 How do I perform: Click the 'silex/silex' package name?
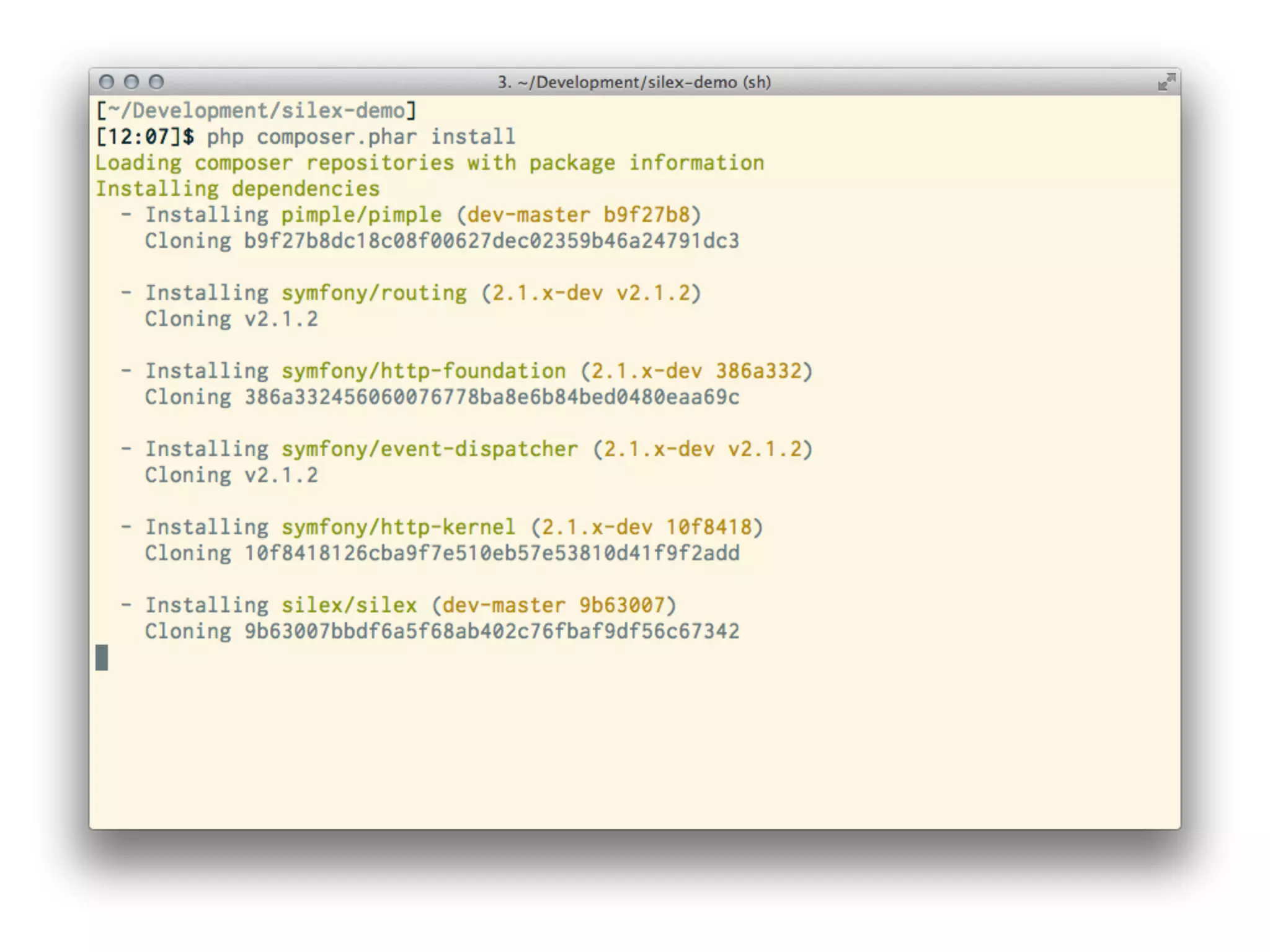[349, 606]
